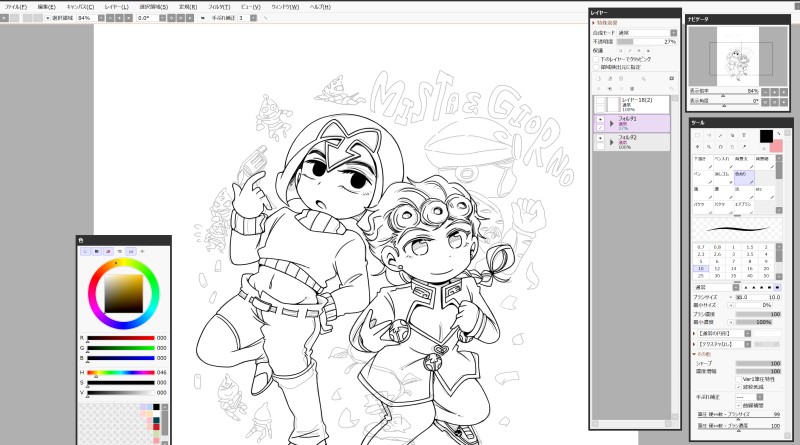Expand the 特殊効果 section in the layer panel
The image size is (800, 445).
point(593,23)
